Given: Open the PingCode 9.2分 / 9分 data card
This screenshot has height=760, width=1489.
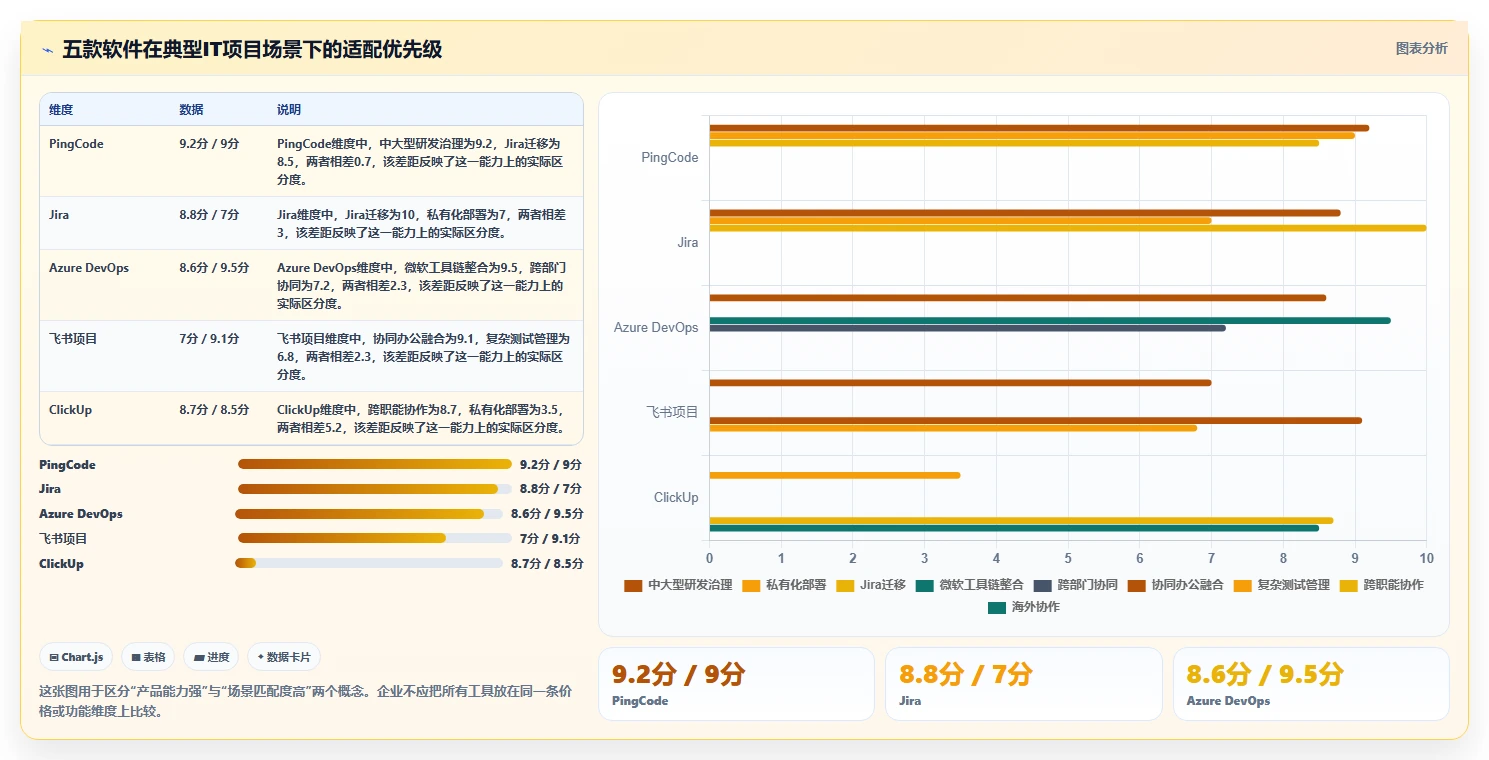Looking at the screenshot, I should click(x=736, y=684).
